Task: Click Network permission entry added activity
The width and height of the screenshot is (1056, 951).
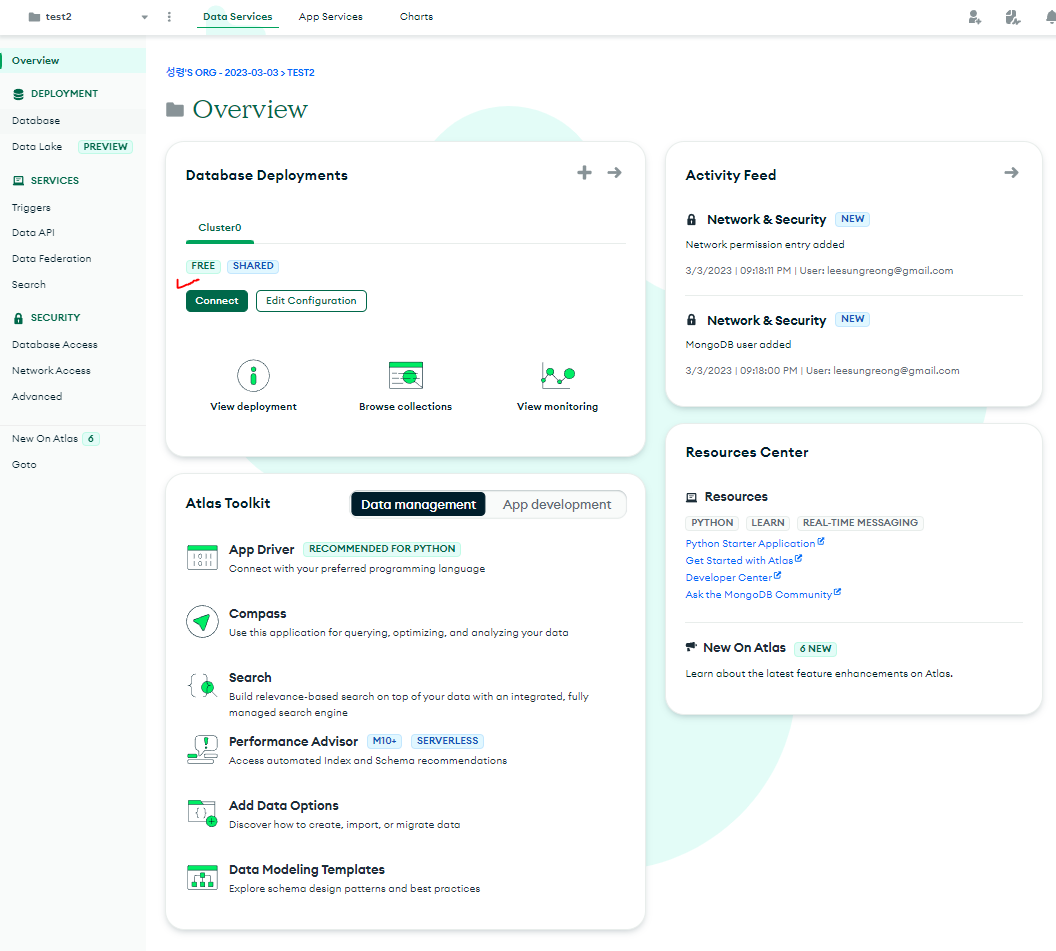Action: pyautogui.click(x=765, y=245)
